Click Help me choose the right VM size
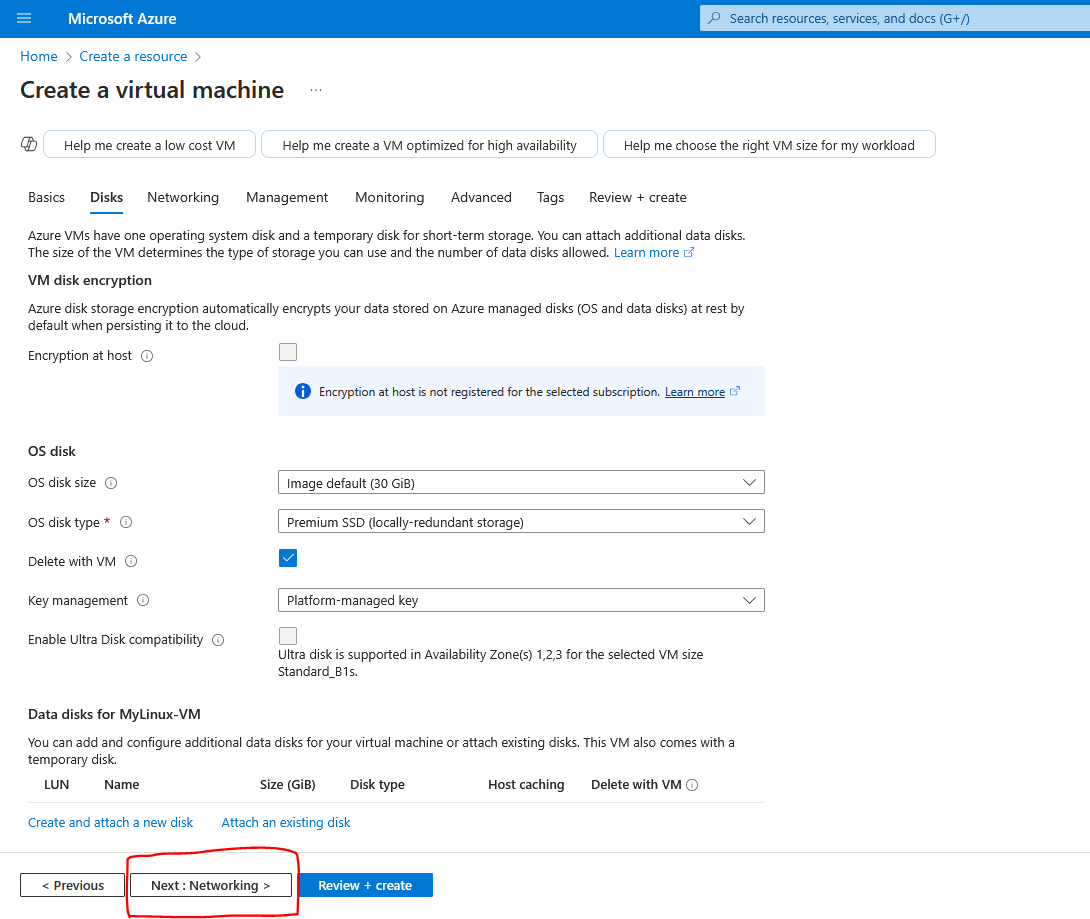The image size is (1090, 919). click(x=769, y=145)
